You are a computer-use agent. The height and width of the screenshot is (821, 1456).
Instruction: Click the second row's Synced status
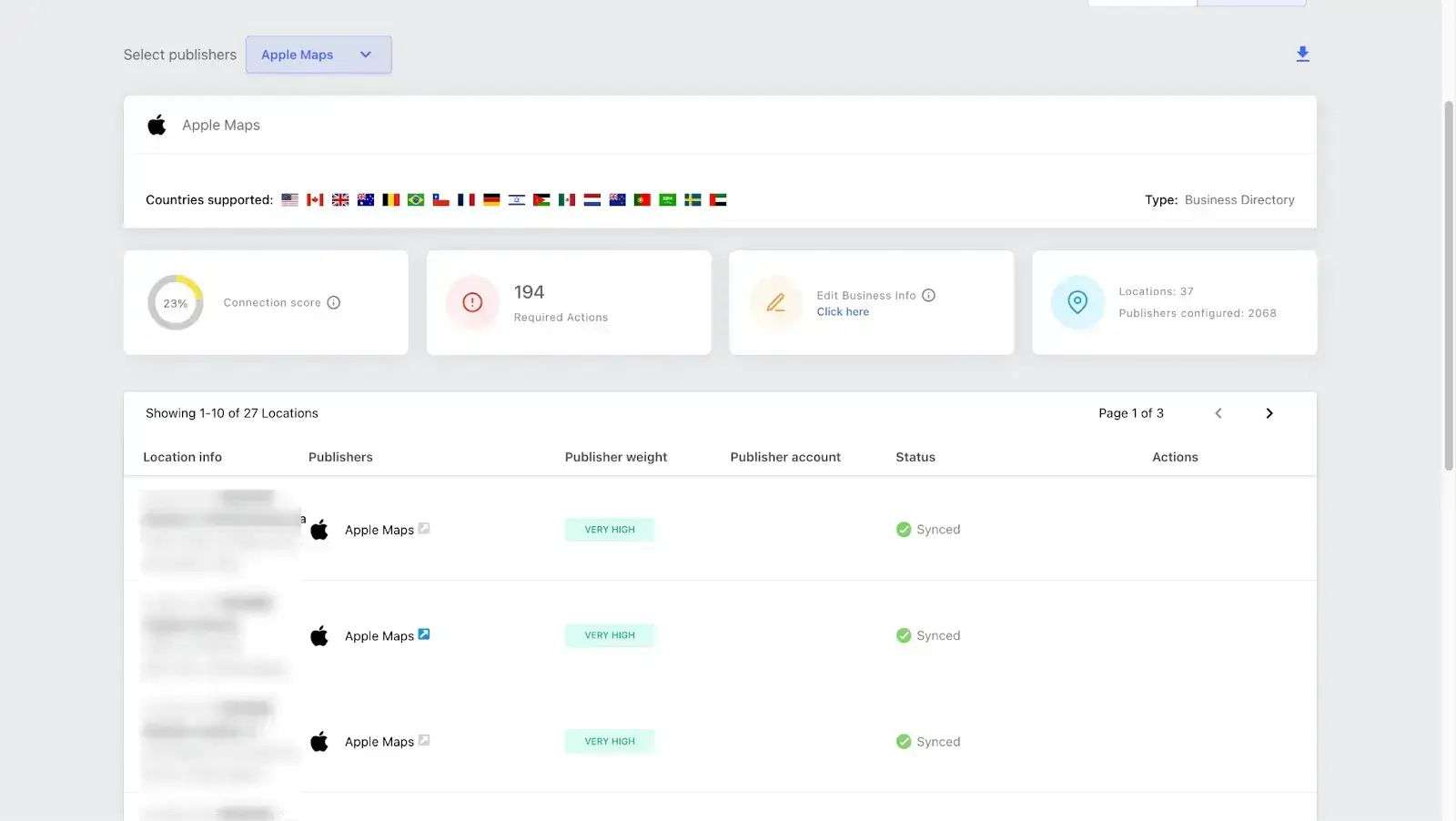(928, 635)
